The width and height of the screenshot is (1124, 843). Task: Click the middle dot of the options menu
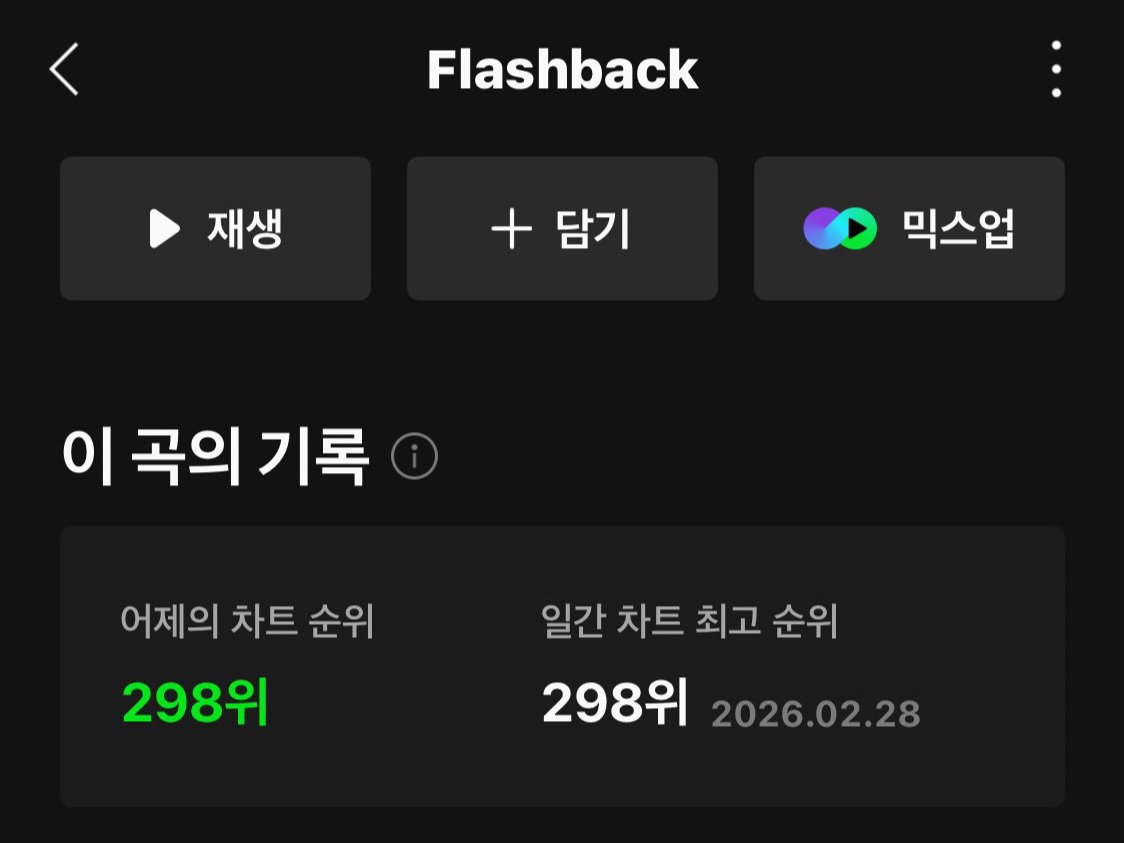1056,69
